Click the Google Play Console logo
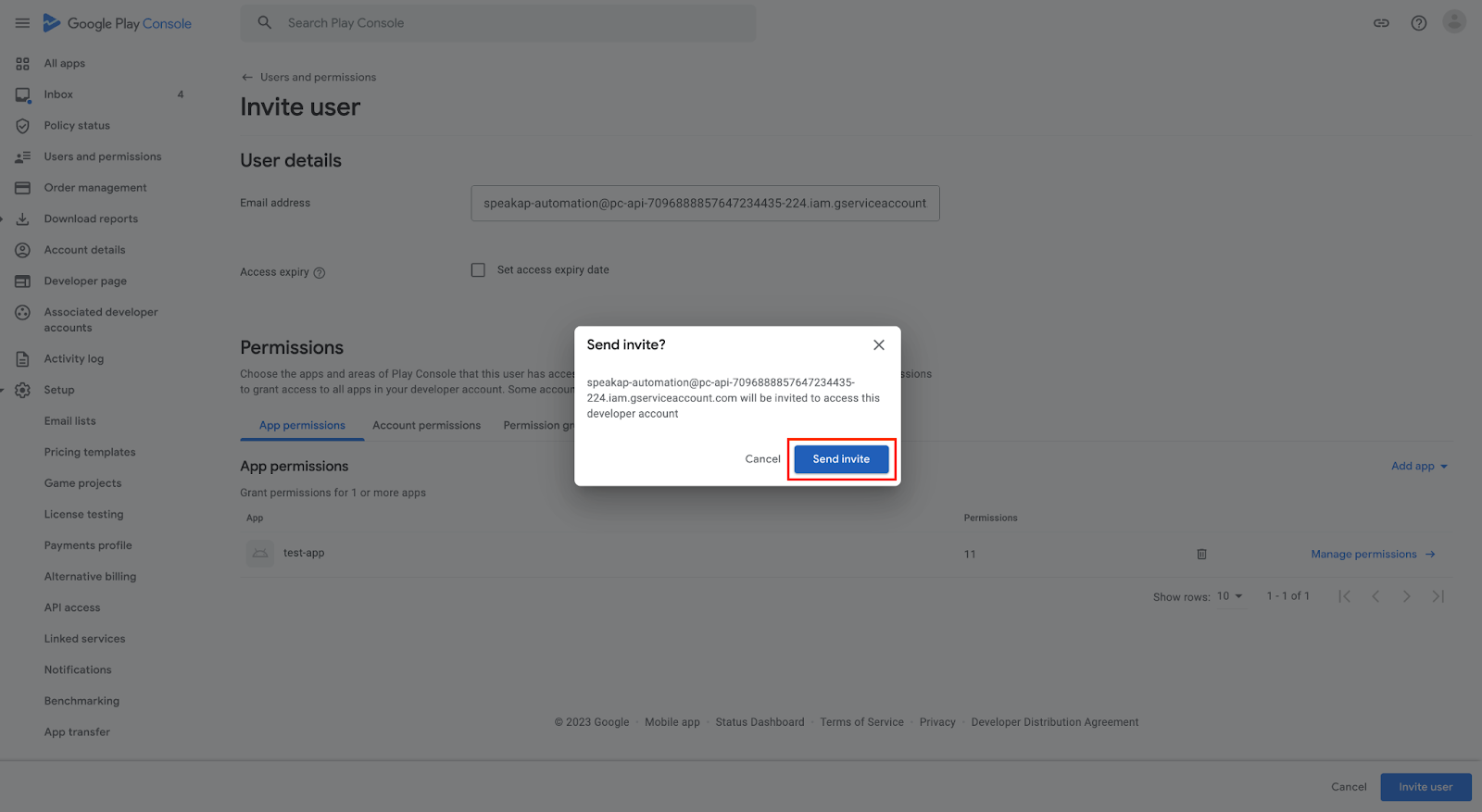This screenshot has width=1482, height=812. (x=118, y=23)
